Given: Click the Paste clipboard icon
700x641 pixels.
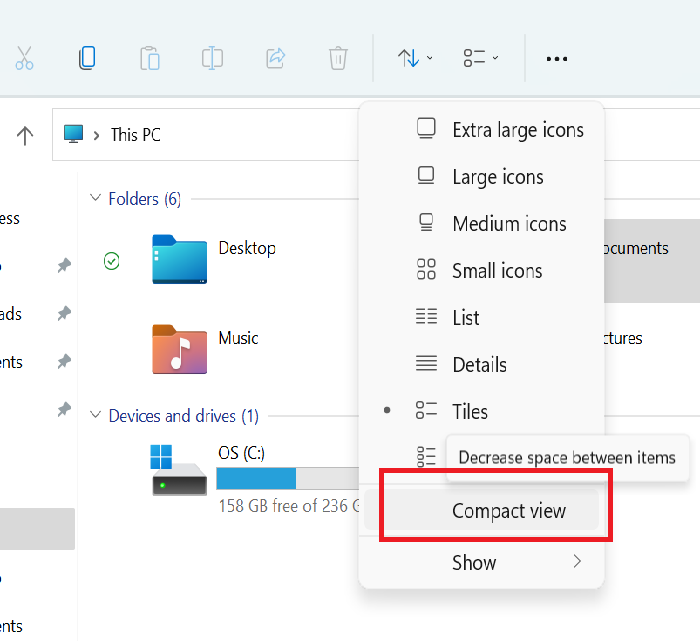Looking at the screenshot, I should 150,58.
